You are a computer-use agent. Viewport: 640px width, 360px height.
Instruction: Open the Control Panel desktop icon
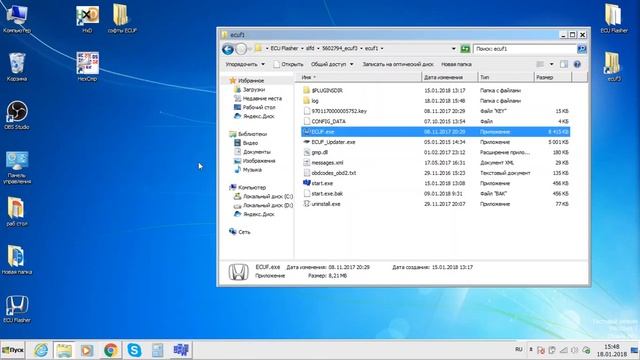coord(17,168)
